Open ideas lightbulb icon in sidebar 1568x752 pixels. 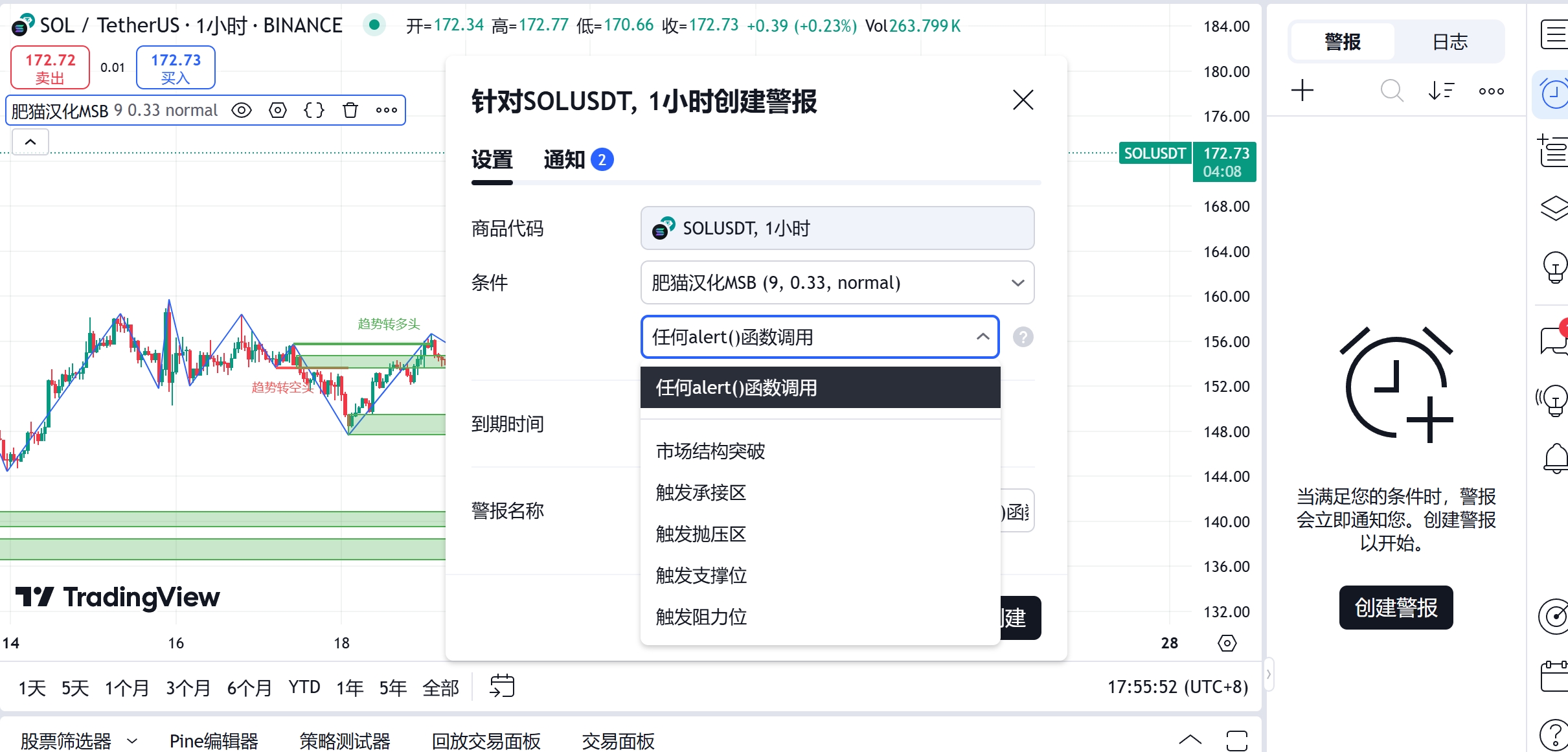click(1555, 267)
